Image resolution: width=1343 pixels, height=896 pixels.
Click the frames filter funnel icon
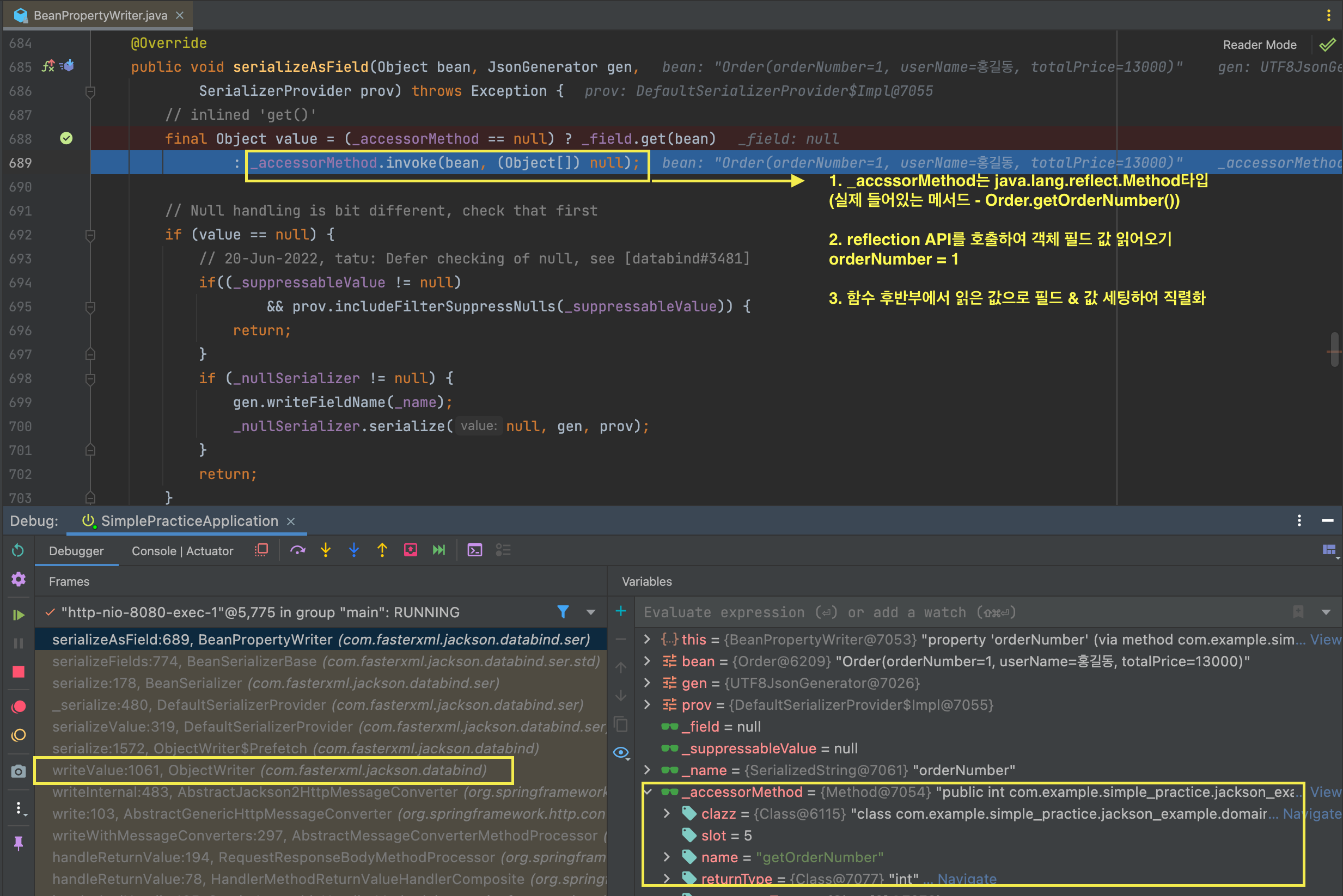(563, 612)
